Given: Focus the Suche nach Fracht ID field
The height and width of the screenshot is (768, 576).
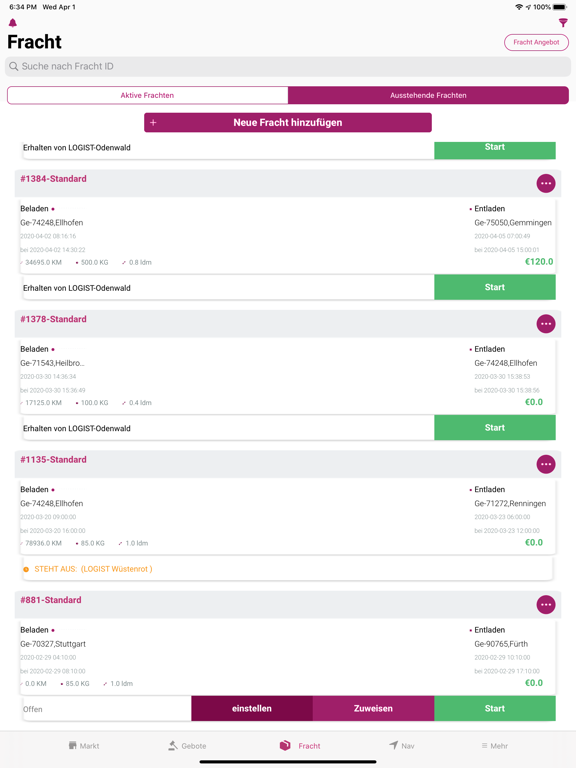Looking at the screenshot, I should click(288, 67).
